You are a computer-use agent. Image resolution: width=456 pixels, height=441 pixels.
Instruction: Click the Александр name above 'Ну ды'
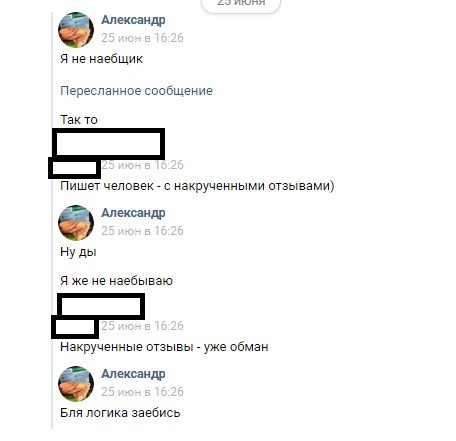pyautogui.click(x=133, y=213)
